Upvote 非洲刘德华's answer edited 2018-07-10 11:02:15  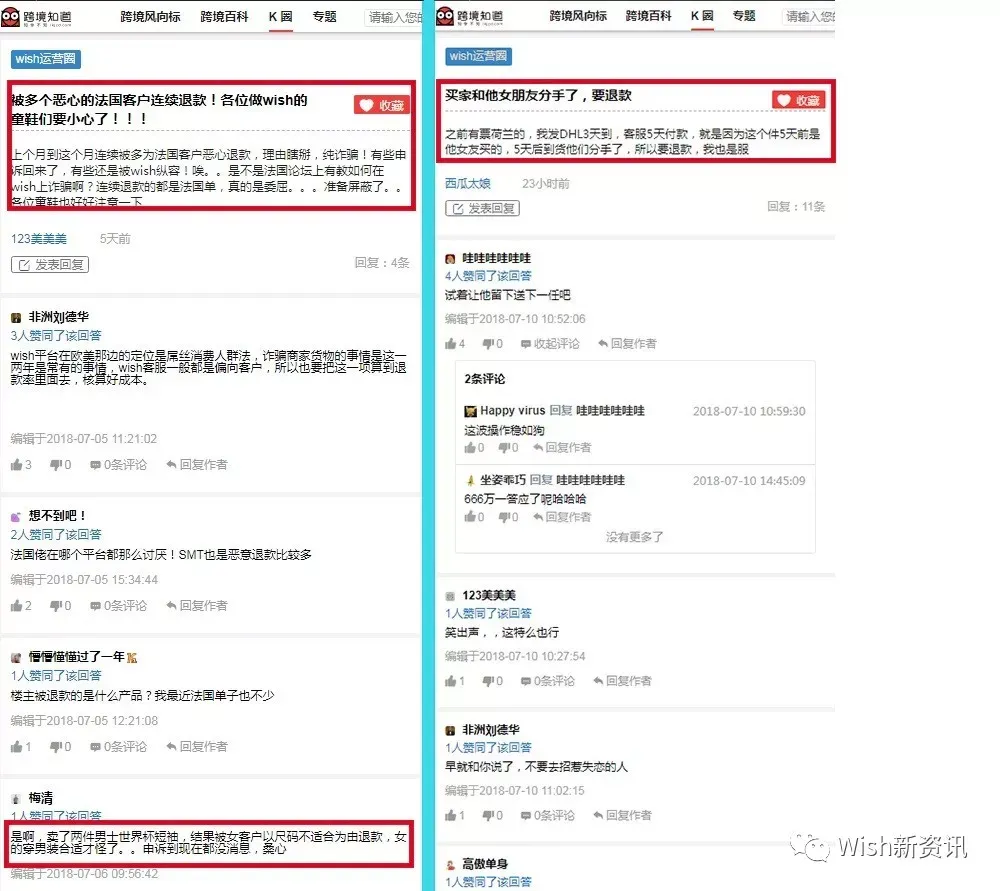[455, 815]
